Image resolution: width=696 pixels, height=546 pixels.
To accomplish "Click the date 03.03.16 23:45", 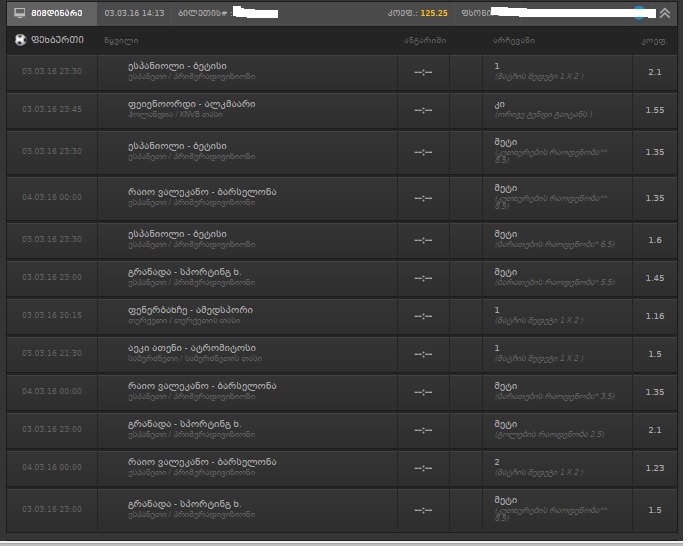I will [51, 109].
